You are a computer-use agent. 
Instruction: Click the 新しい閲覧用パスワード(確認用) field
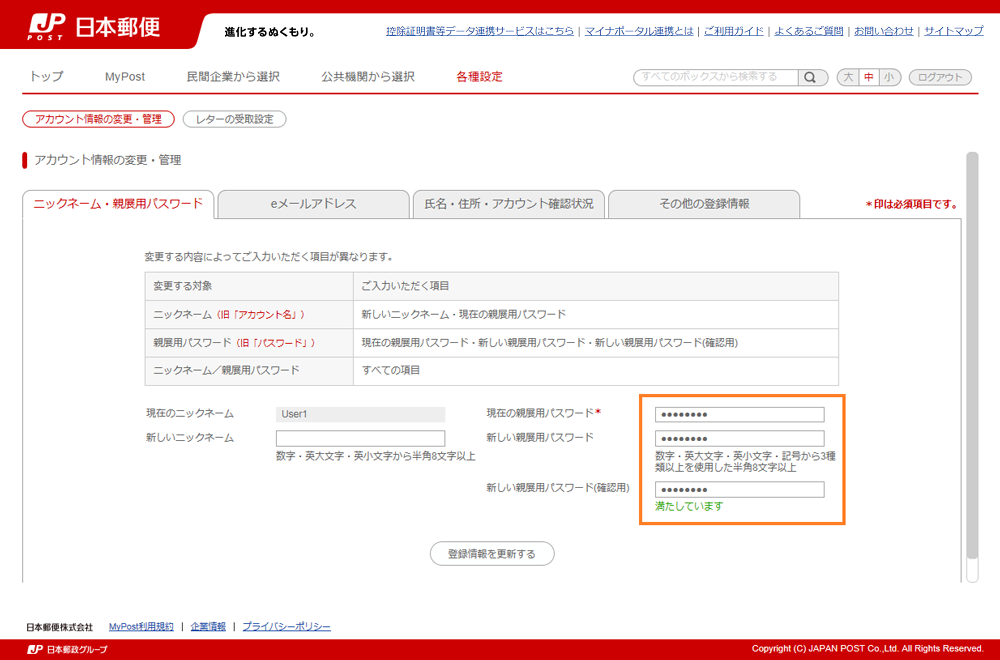click(x=739, y=490)
